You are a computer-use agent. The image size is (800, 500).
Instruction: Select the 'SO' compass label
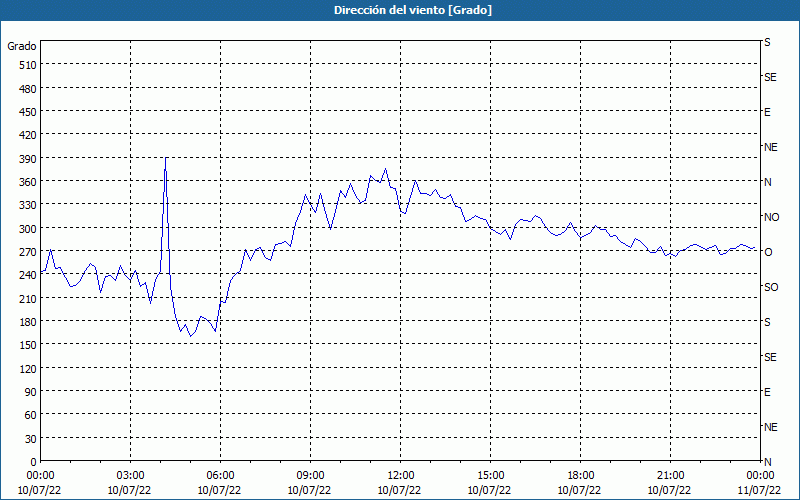pos(771,287)
